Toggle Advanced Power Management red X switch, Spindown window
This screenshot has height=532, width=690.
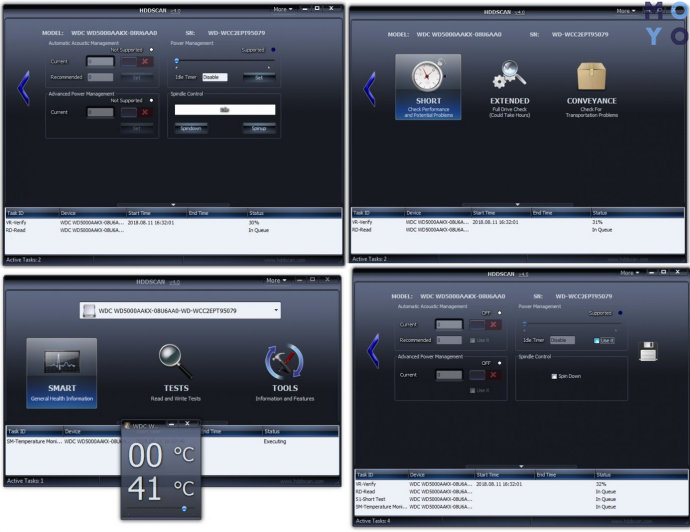click(137, 112)
